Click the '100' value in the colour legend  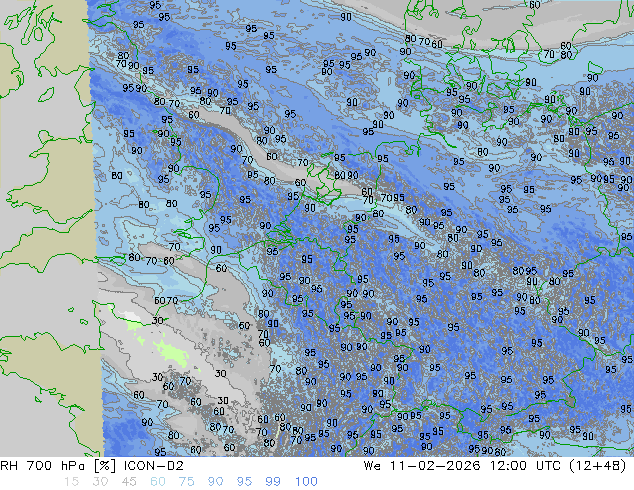pos(306,482)
